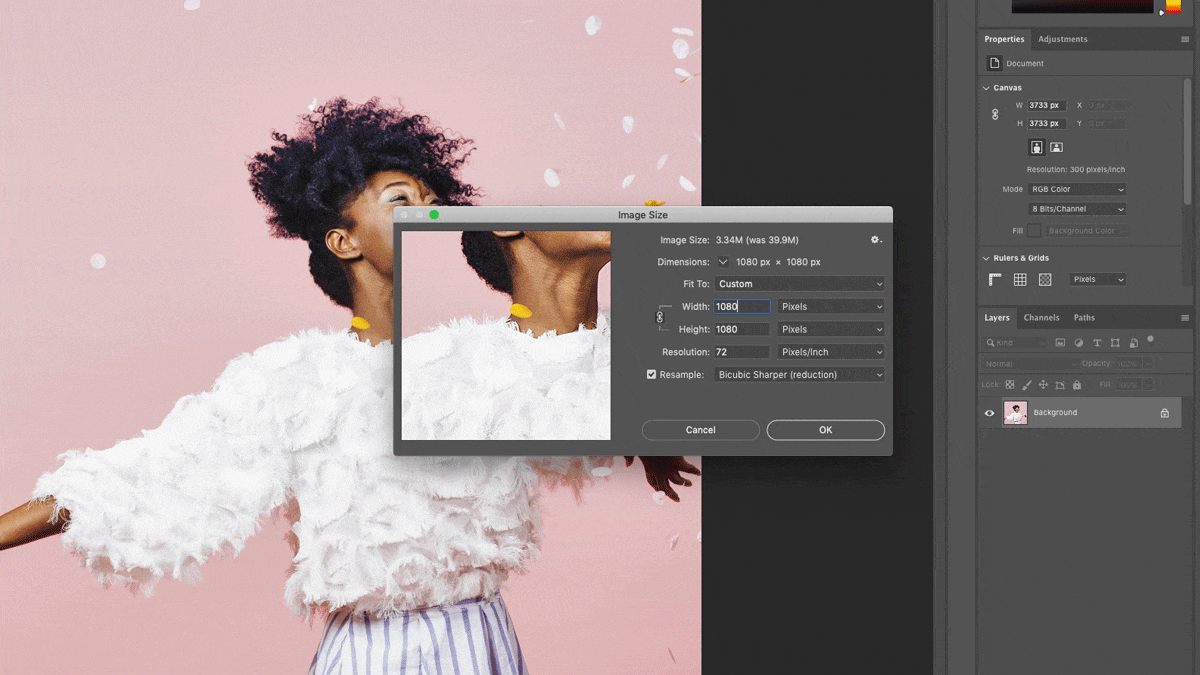Click the pixel layers filter icon
Image resolution: width=1200 pixels, height=675 pixels.
point(1061,343)
